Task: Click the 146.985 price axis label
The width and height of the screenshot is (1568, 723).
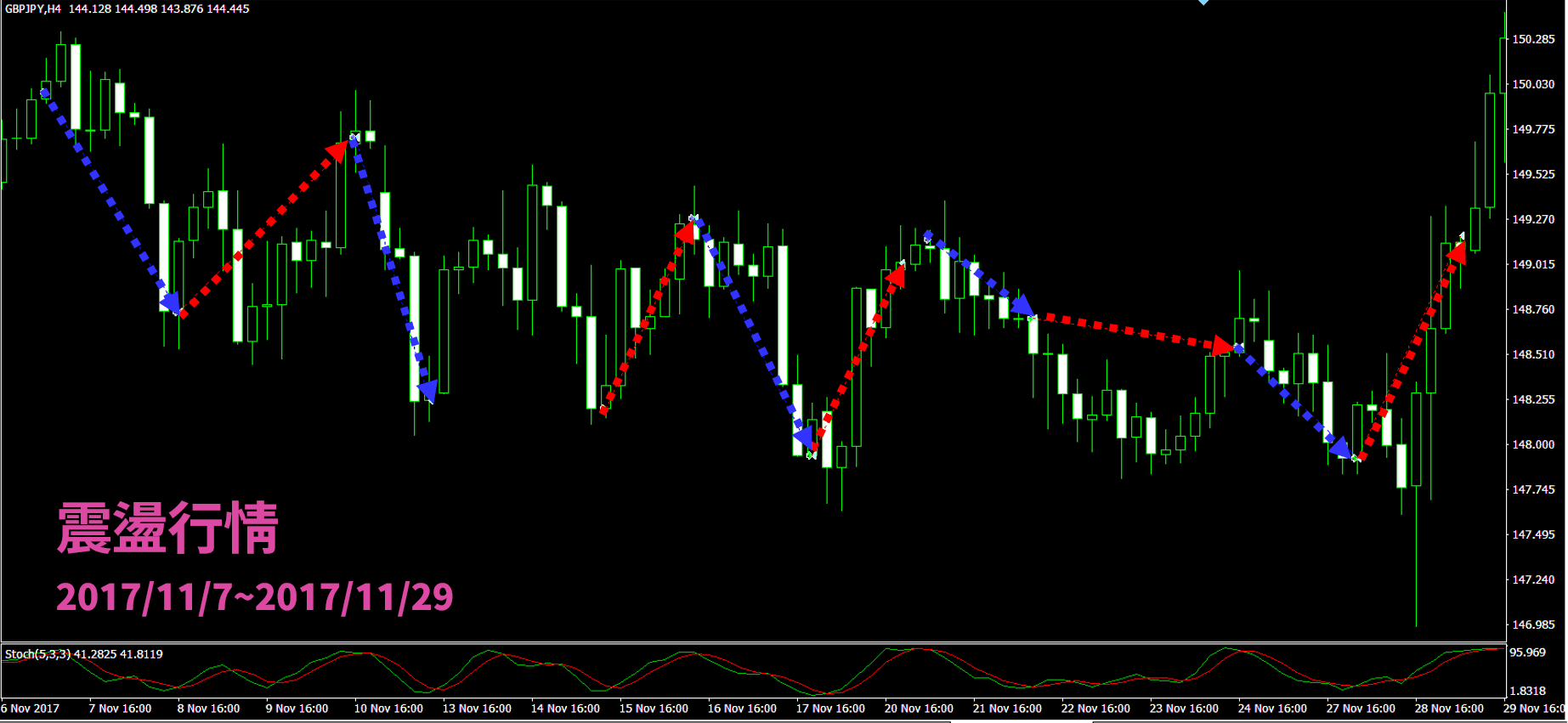Action: (x=1533, y=624)
